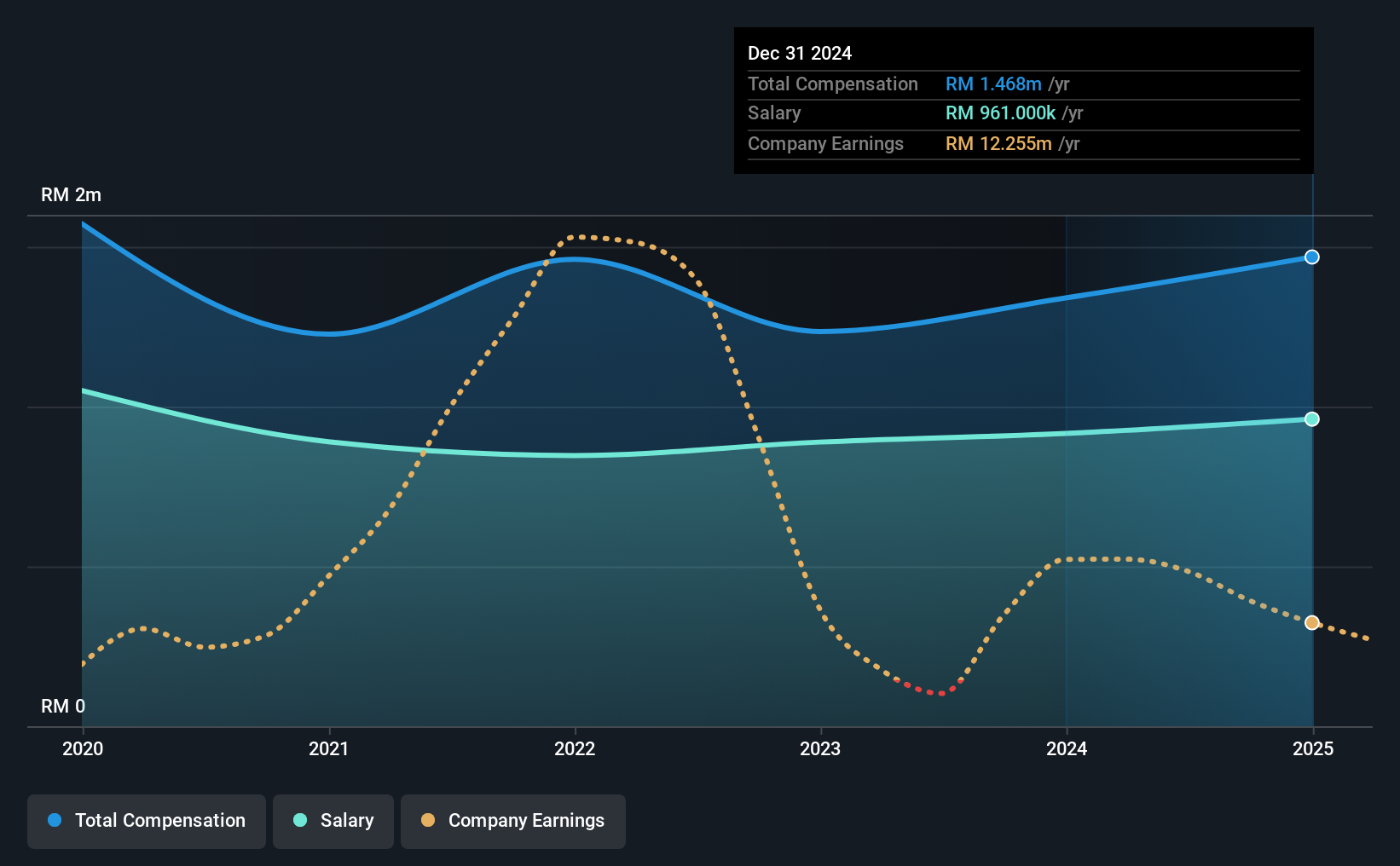Click the Company Earnings label in the tooltip
This screenshot has height=866, width=1400.
[825, 143]
